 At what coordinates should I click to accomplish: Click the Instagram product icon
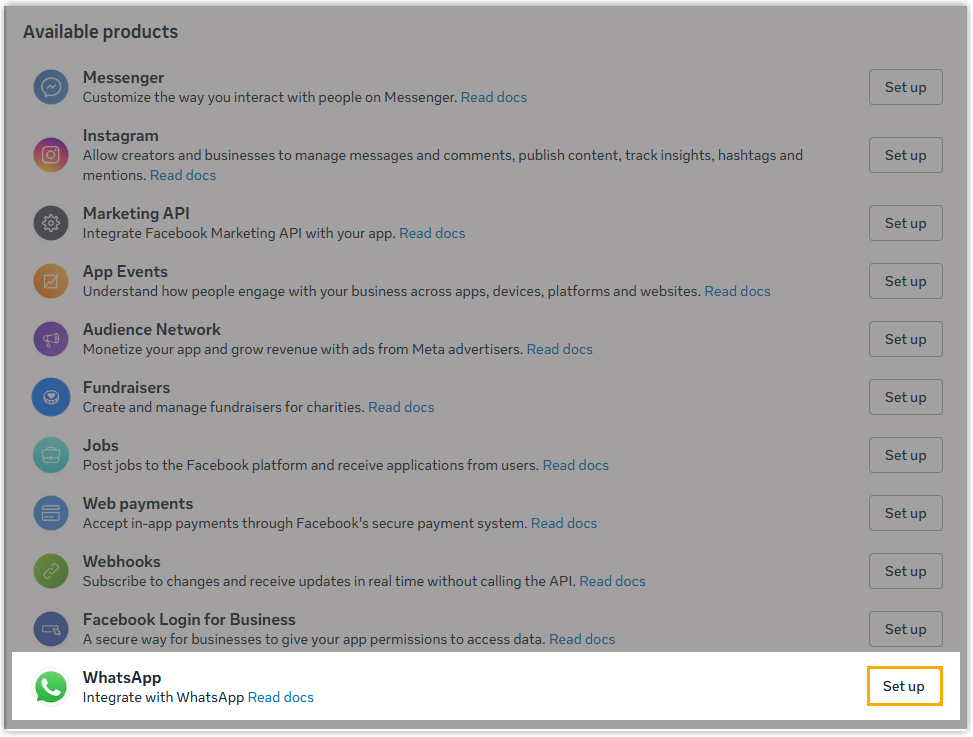point(51,155)
